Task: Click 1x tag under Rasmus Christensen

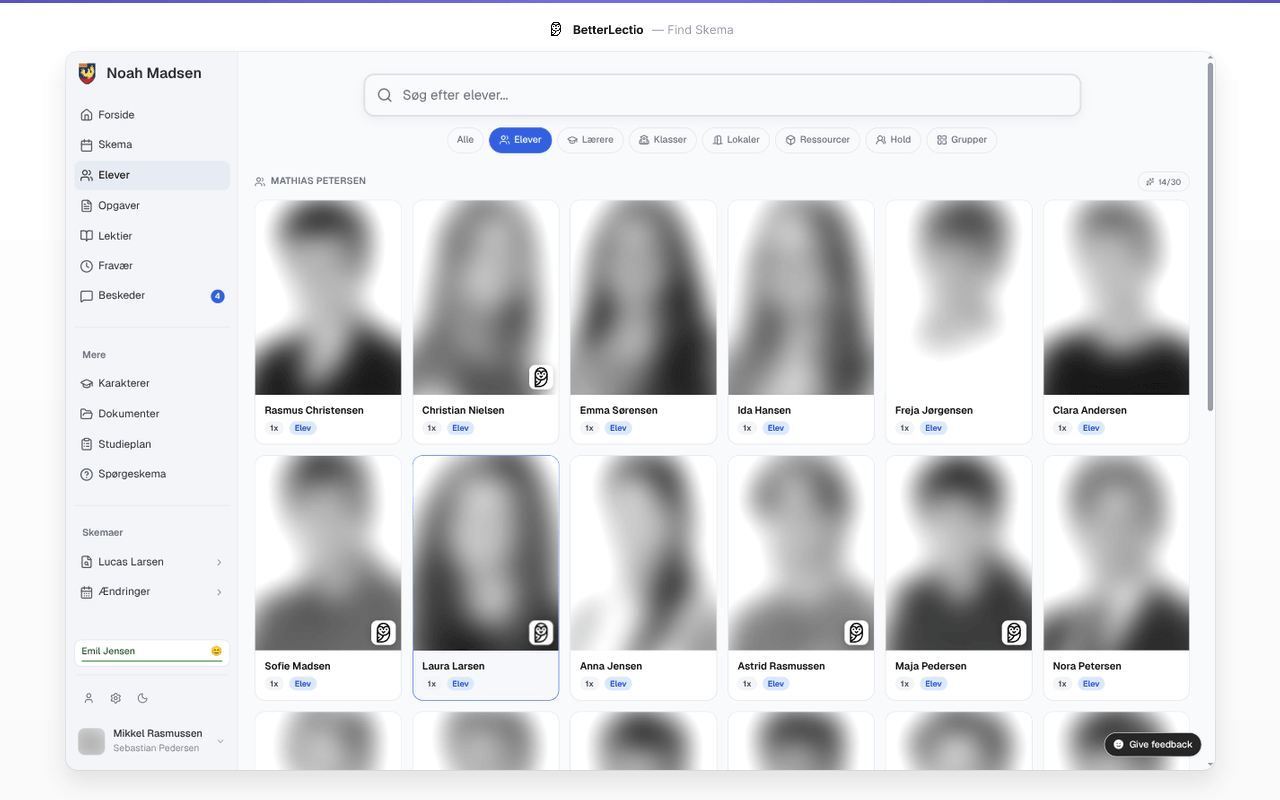Action: tap(274, 428)
